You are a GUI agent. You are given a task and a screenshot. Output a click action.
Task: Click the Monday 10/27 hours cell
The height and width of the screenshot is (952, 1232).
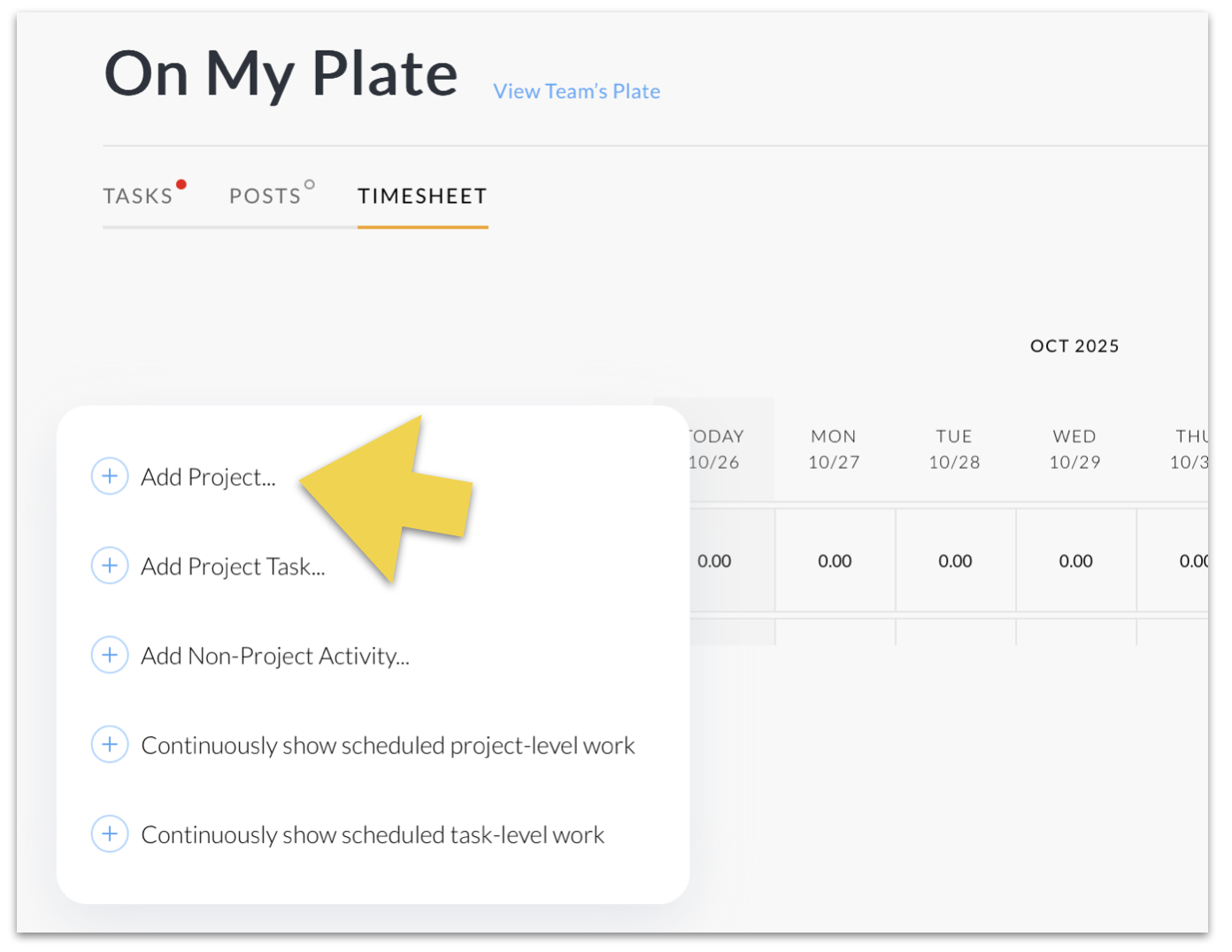tap(835, 561)
